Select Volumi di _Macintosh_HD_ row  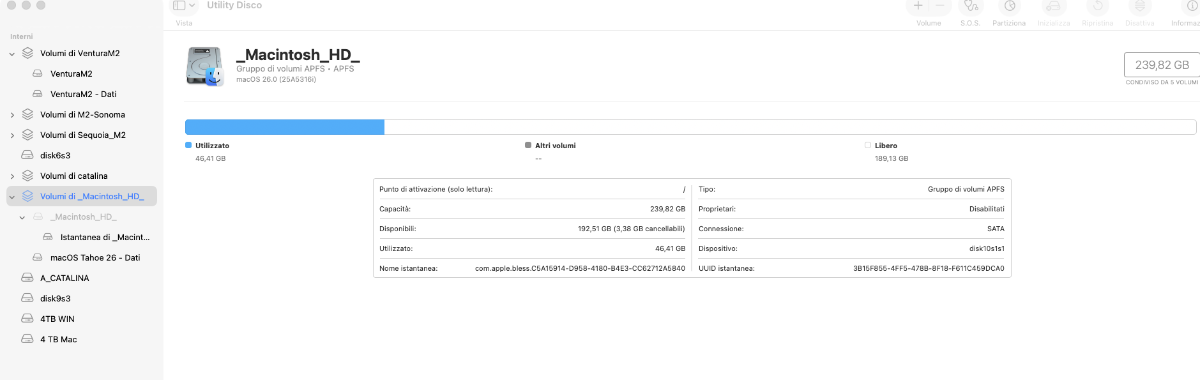coord(81,196)
